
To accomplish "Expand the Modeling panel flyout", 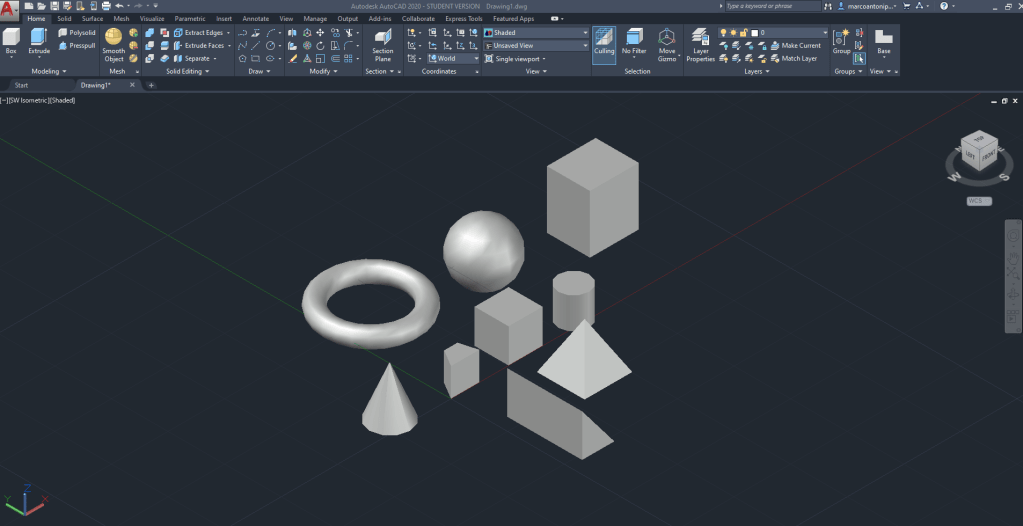I will 47,72.
